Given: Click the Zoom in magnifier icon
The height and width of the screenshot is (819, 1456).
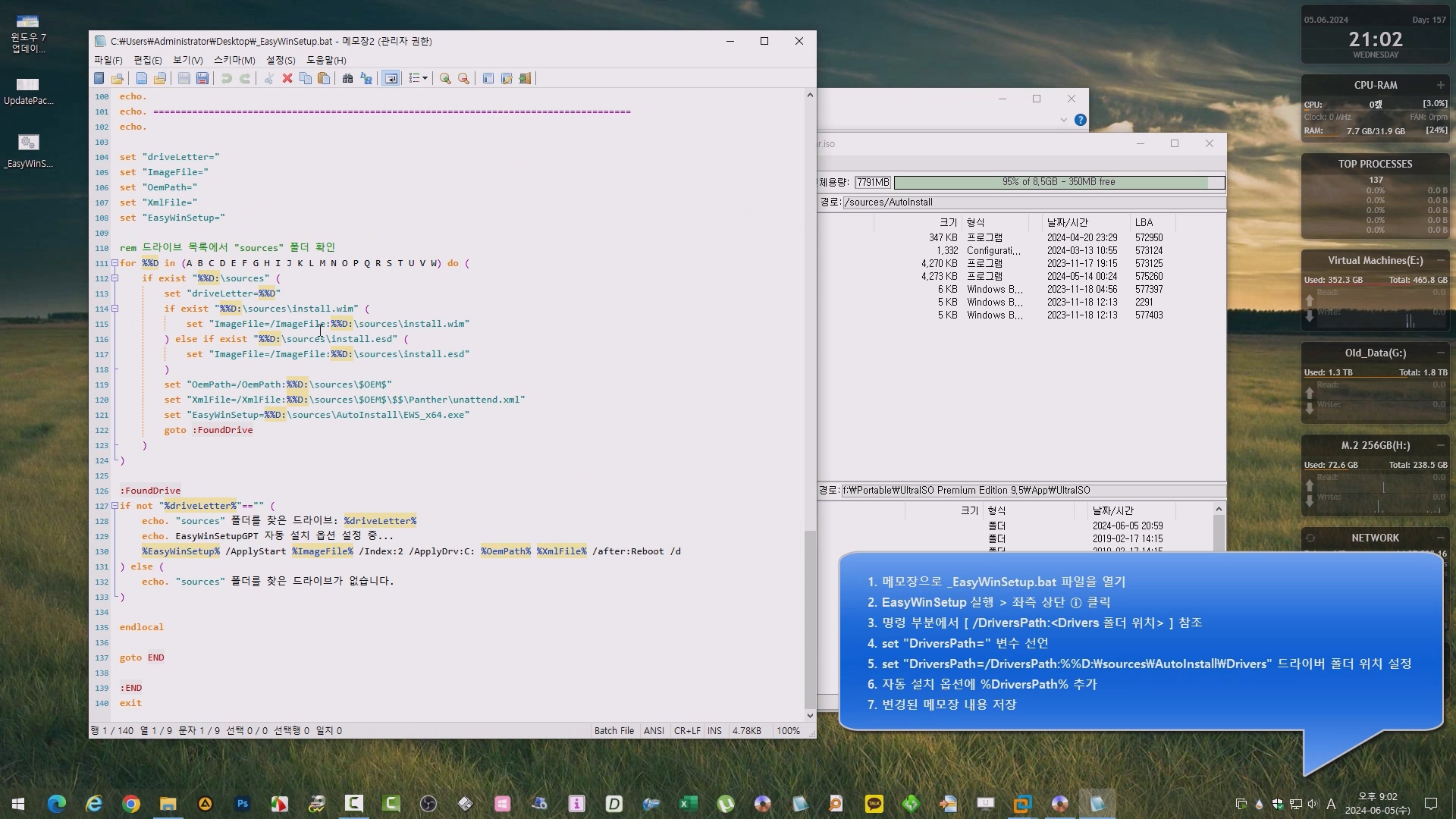Looking at the screenshot, I should (x=445, y=78).
